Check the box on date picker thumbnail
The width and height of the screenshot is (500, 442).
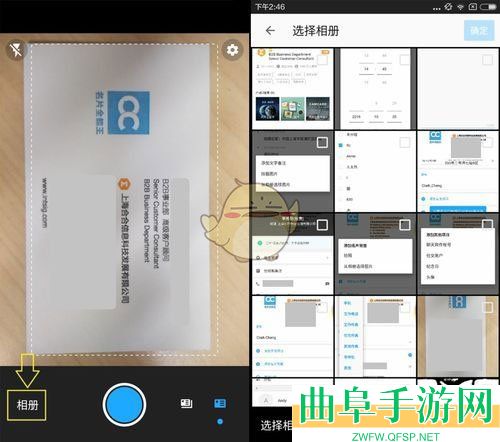[404, 60]
